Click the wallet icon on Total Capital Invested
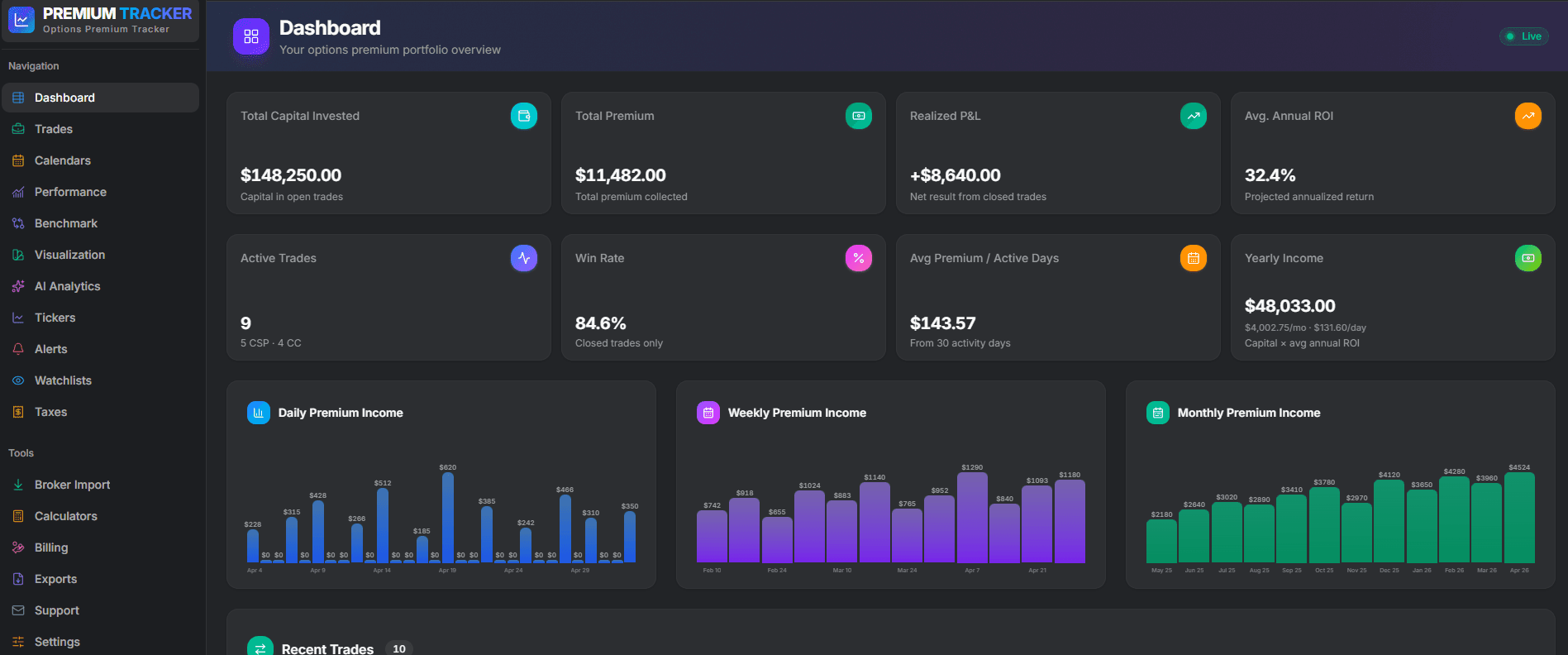1568x655 pixels. (524, 116)
